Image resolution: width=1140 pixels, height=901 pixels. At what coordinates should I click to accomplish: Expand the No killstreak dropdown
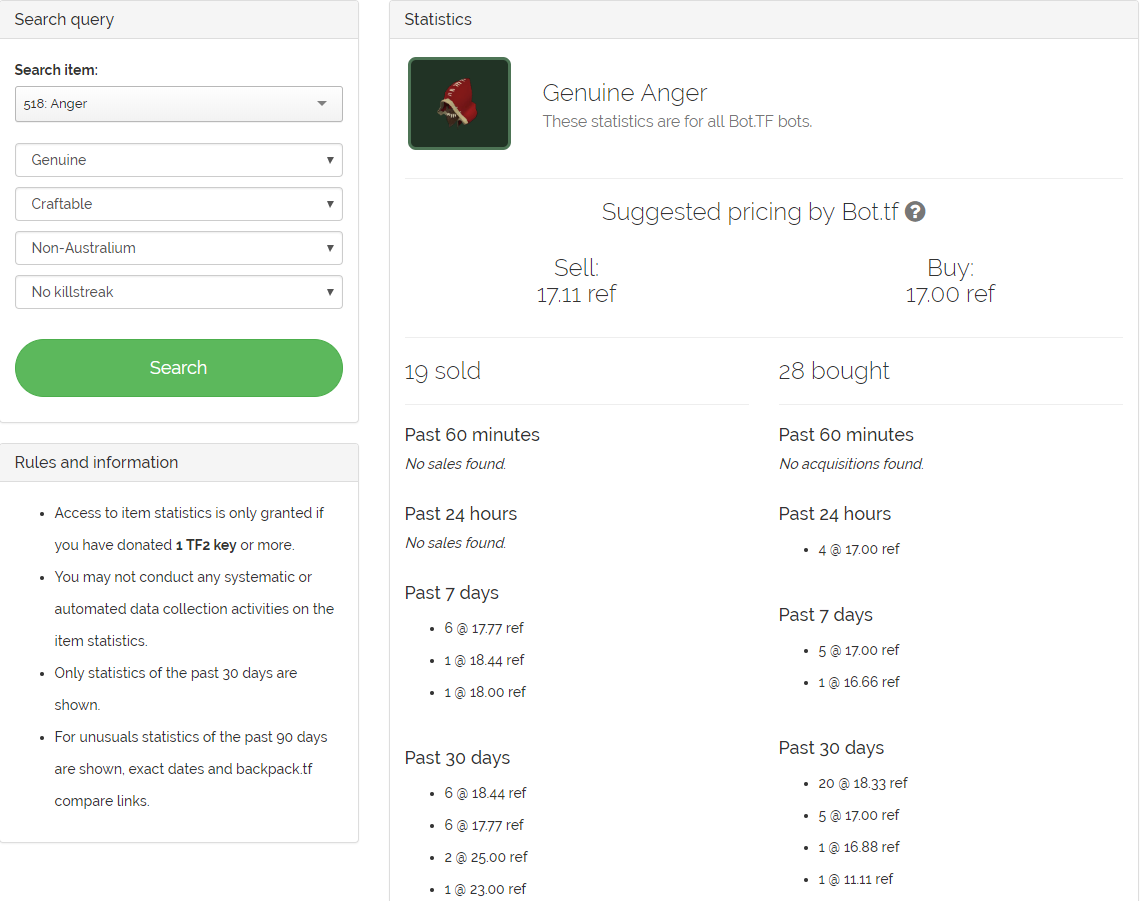point(179,292)
